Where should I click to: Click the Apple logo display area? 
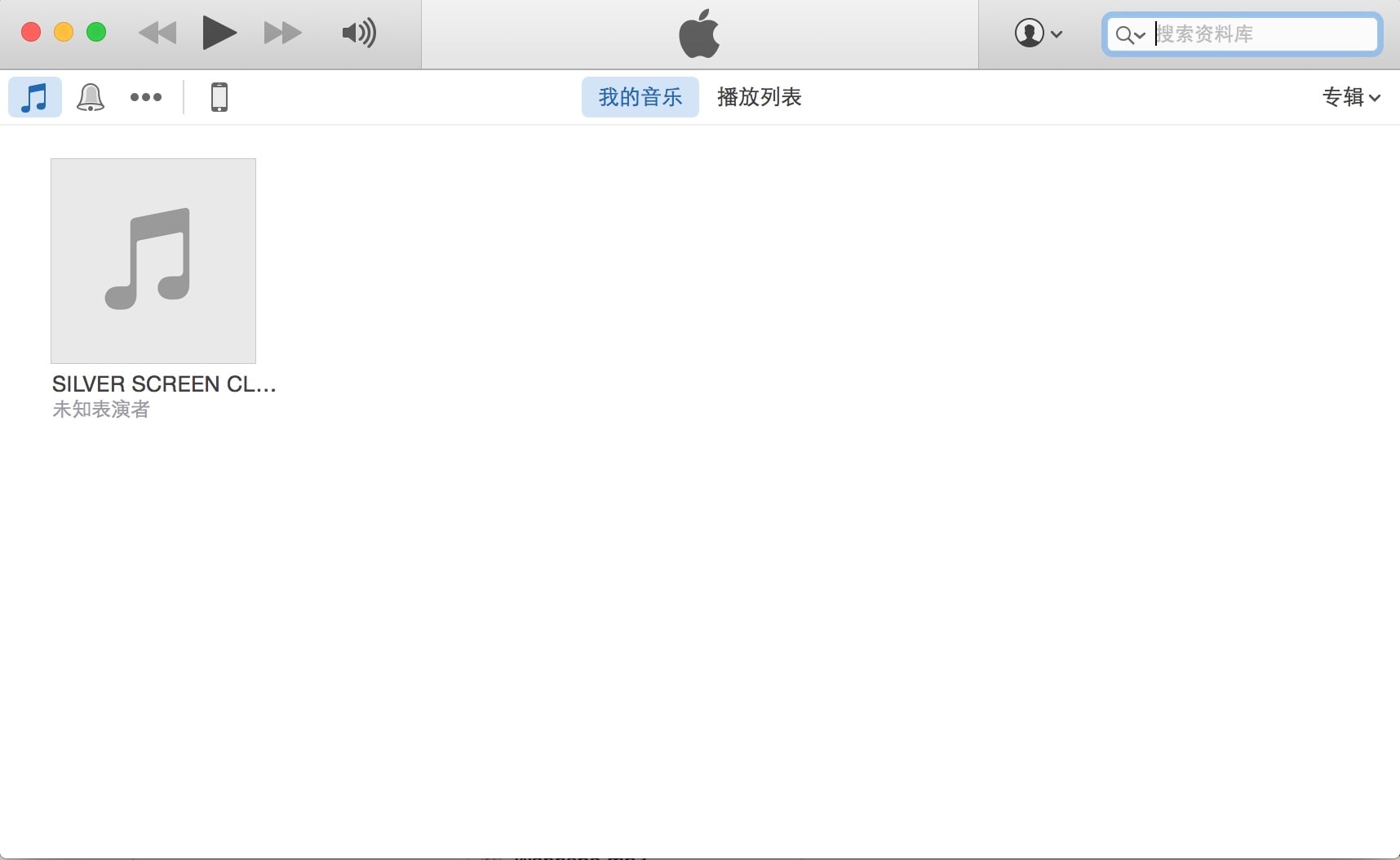pos(700,34)
